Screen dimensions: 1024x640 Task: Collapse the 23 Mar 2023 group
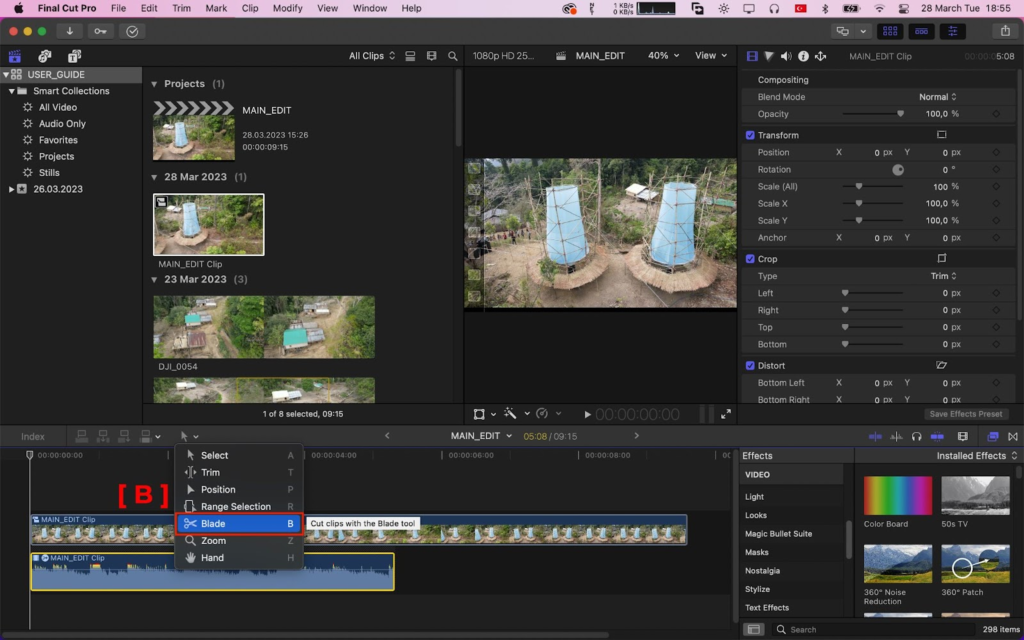154,280
